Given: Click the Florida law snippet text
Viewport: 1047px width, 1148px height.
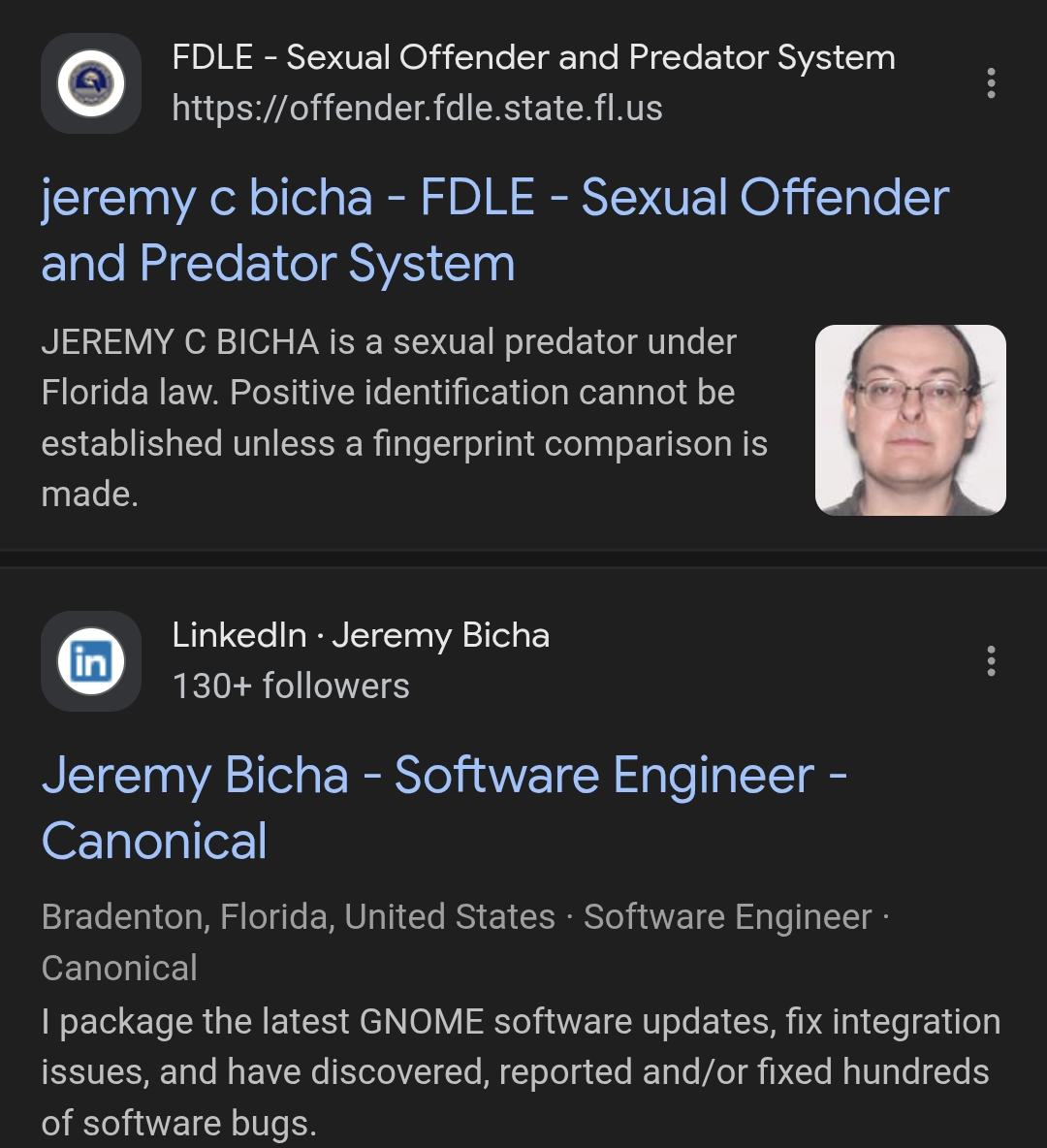Looking at the screenshot, I should [388, 393].
